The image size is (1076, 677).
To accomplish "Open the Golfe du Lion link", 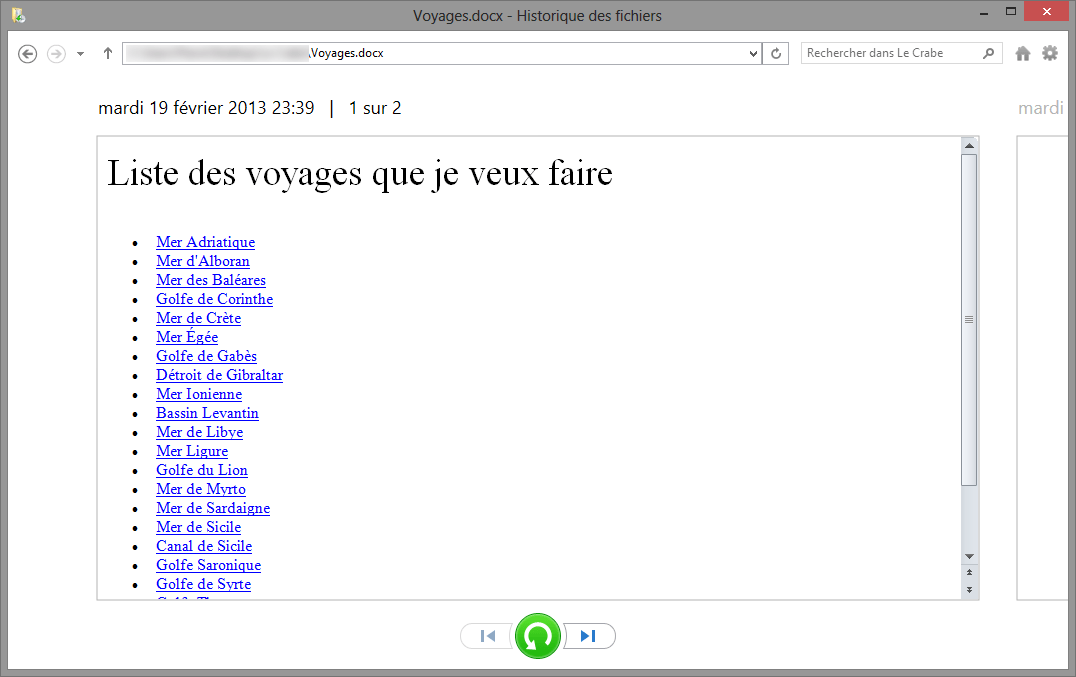I will click(202, 470).
